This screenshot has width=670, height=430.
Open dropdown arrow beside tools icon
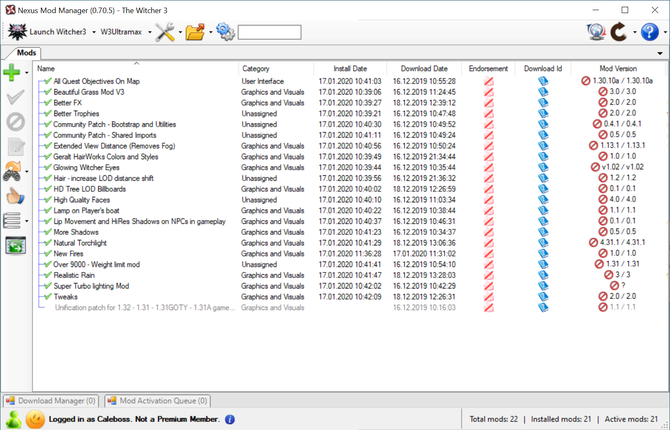tap(180, 32)
